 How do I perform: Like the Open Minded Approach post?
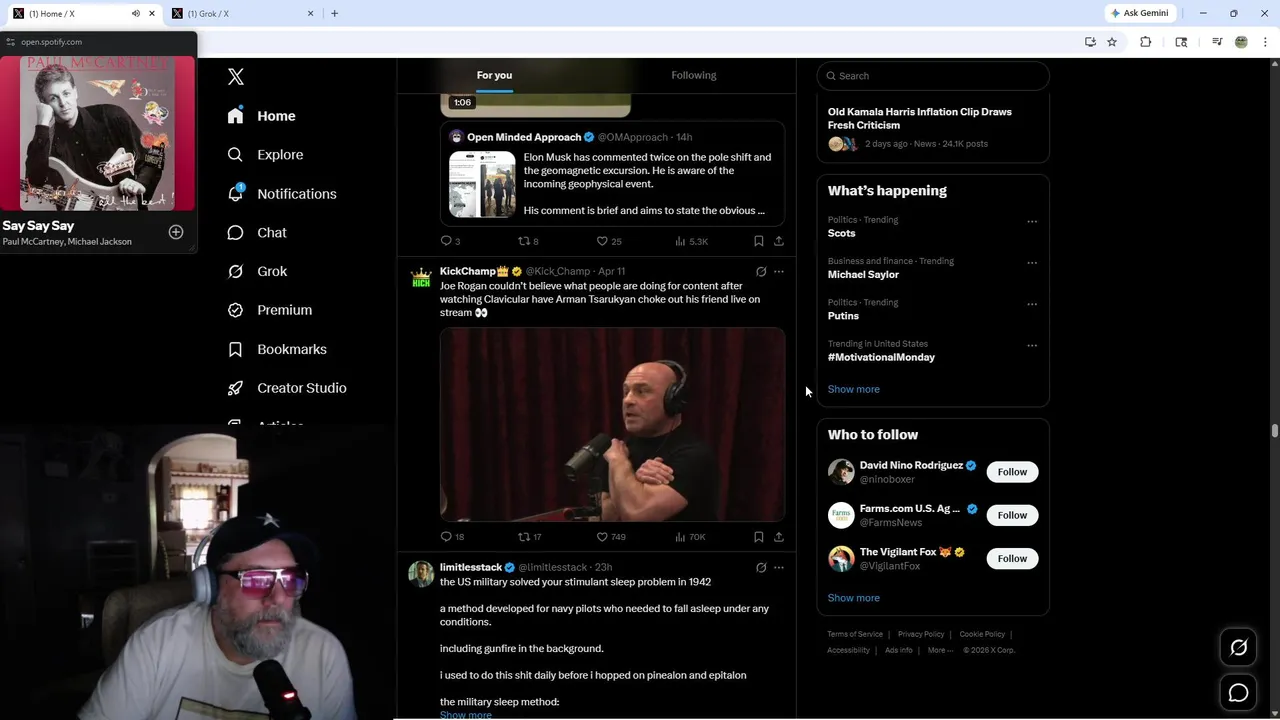(x=608, y=241)
